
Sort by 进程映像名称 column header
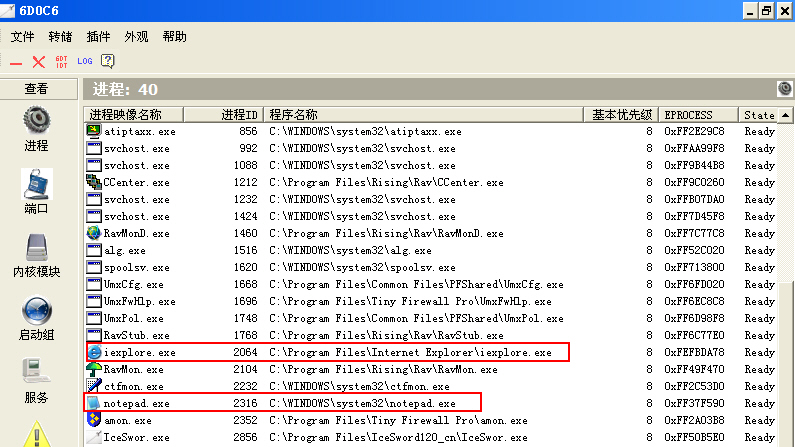(133, 115)
